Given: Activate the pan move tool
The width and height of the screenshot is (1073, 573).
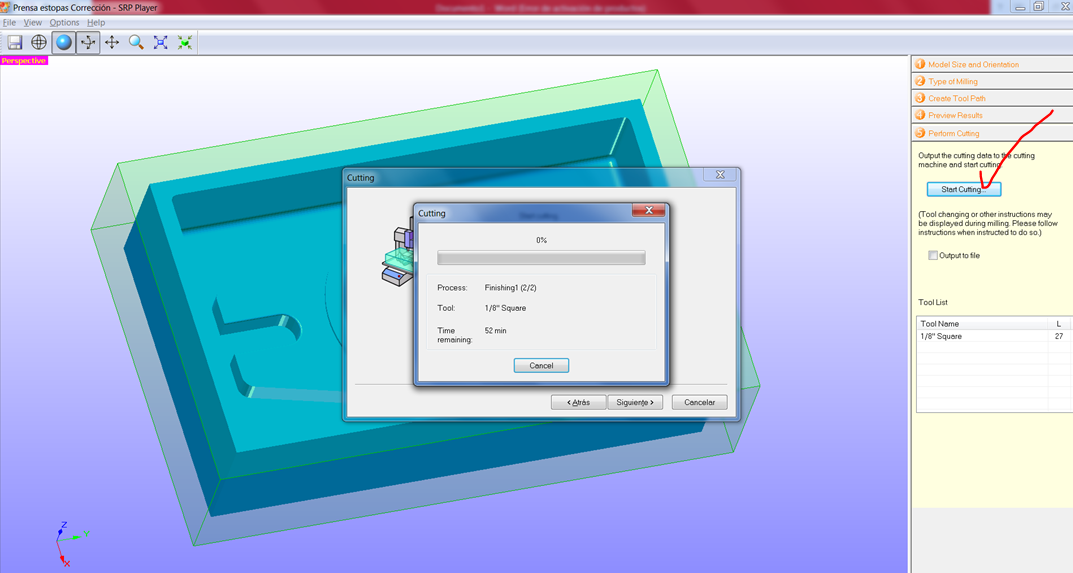Looking at the screenshot, I should point(112,42).
